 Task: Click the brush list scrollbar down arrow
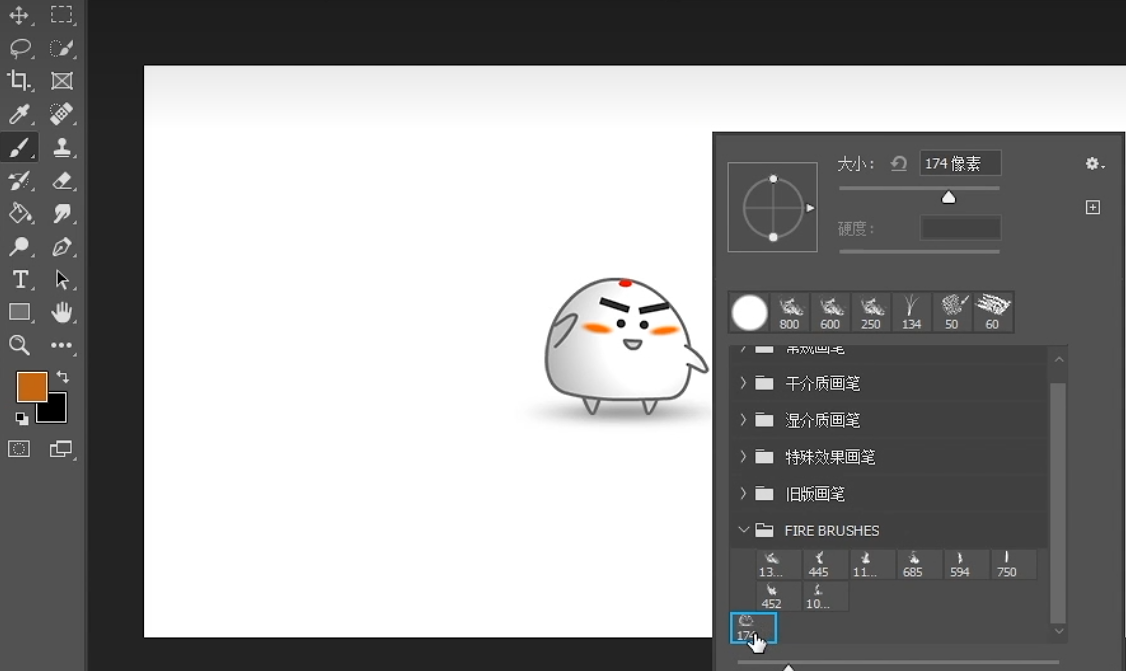pos(1058,631)
